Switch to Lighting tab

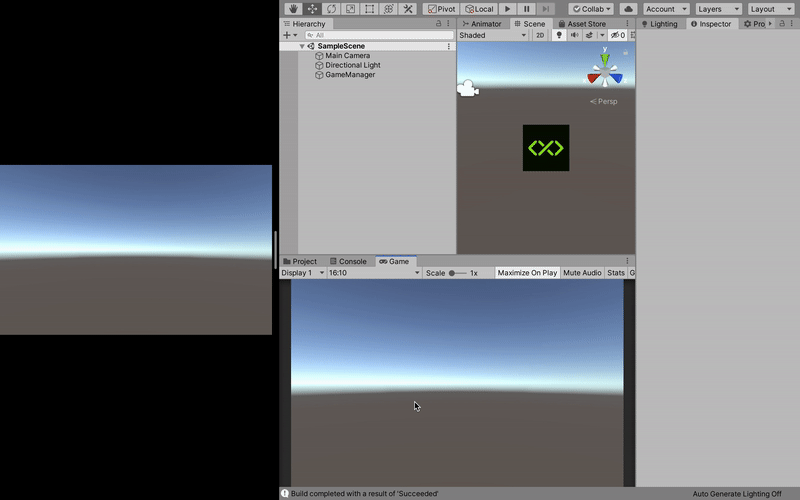pyautogui.click(x=659, y=23)
